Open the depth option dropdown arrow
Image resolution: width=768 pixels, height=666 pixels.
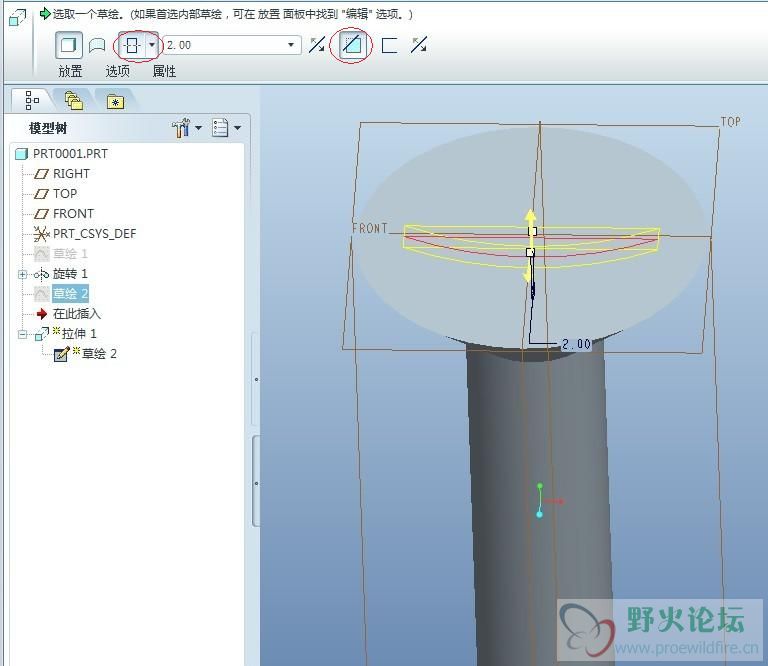pos(152,45)
